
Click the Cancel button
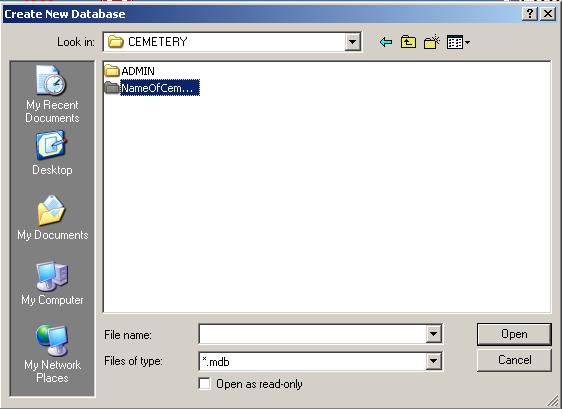514,360
